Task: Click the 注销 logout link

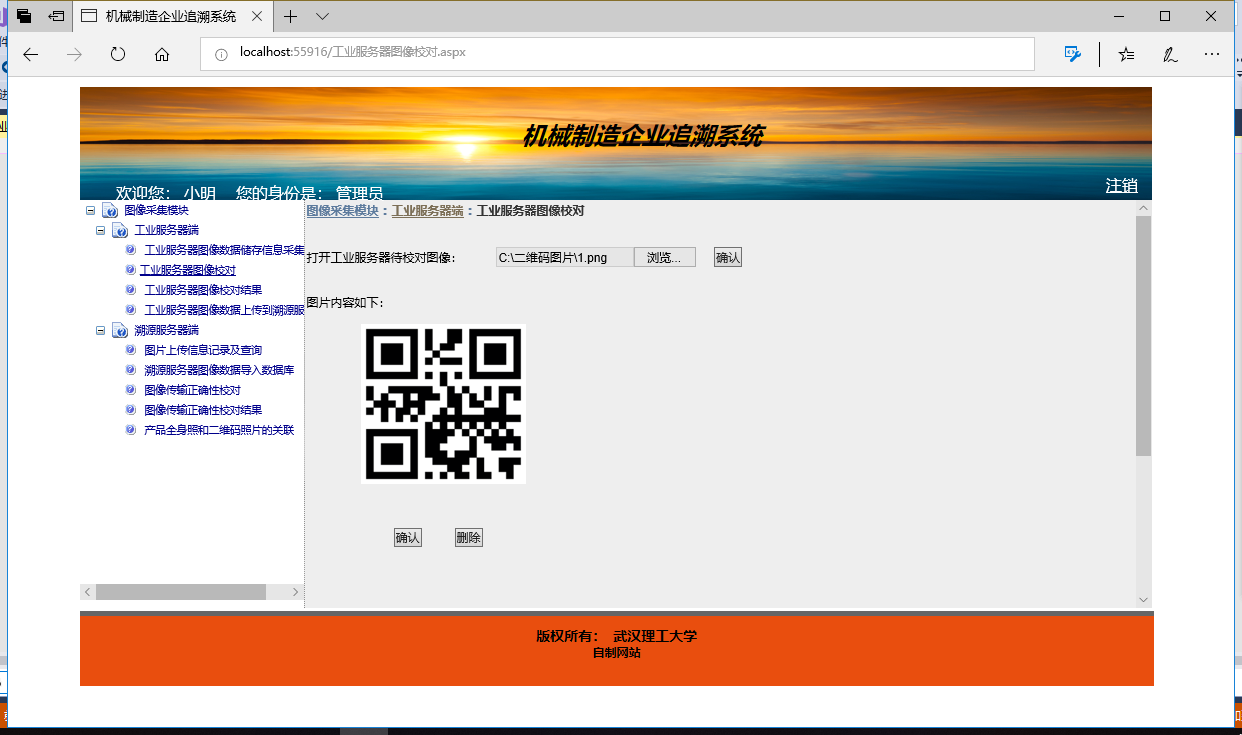Action: point(1121,186)
